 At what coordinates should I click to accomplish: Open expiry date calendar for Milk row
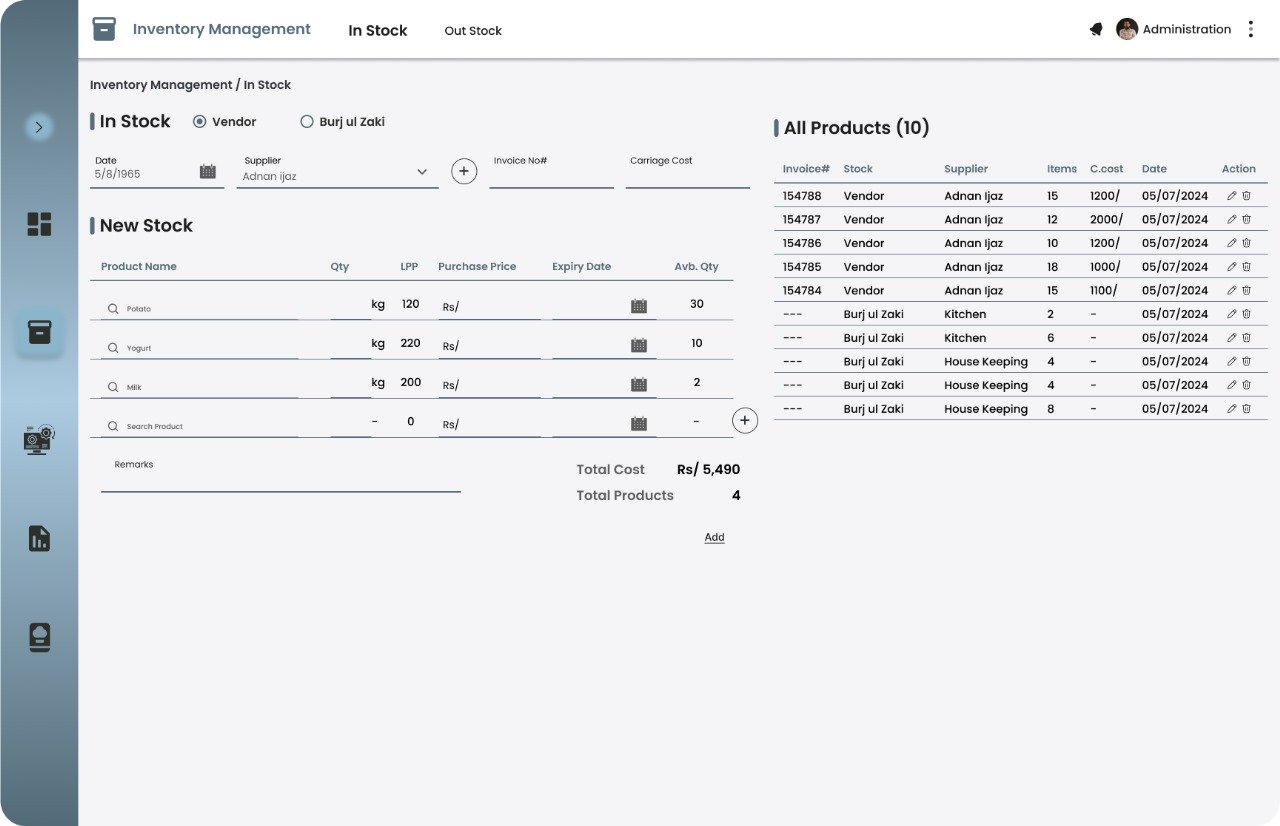click(x=639, y=384)
